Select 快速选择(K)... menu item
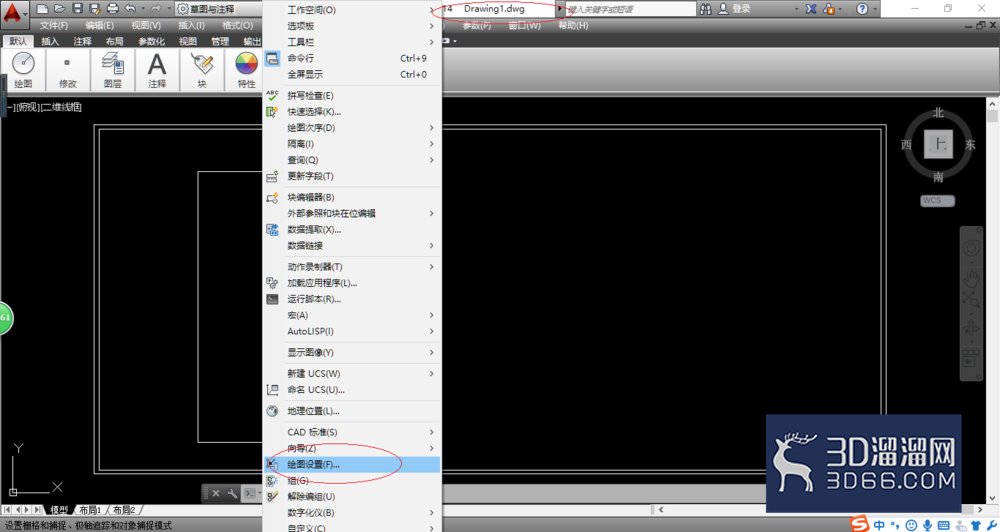Viewport: 1000px width, 532px height. [x=352, y=112]
